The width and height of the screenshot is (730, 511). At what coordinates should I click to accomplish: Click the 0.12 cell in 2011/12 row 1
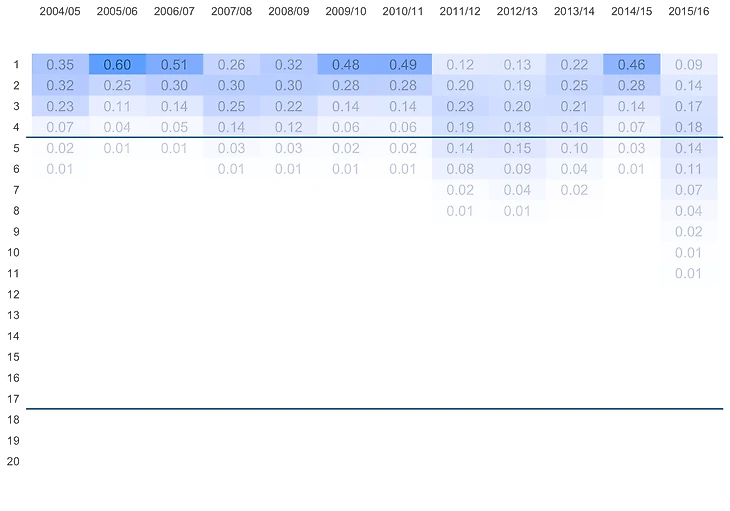point(460,65)
